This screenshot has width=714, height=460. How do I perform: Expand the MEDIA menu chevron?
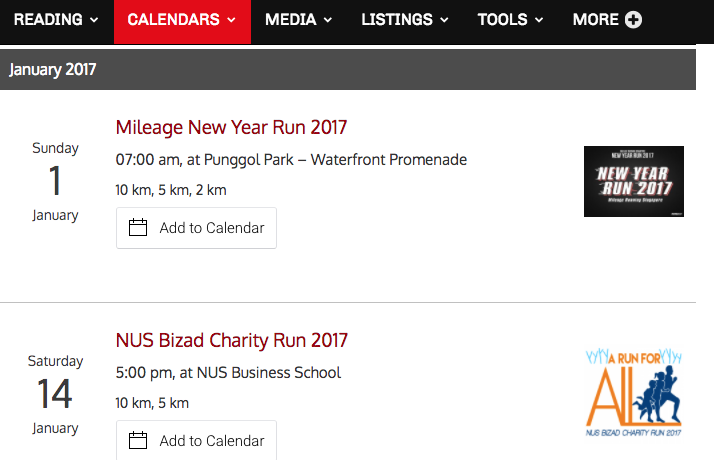click(x=328, y=20)
